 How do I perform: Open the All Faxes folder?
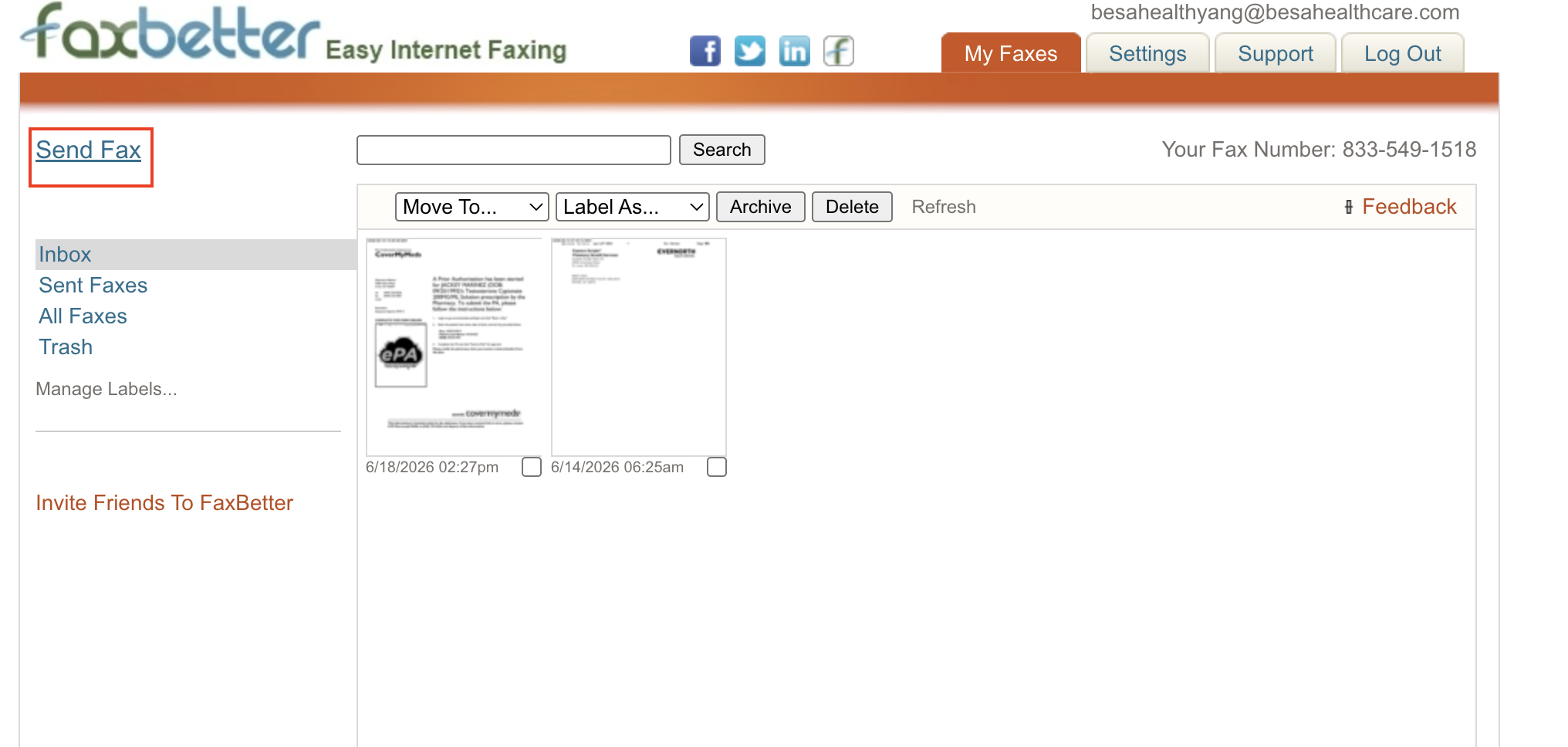click(83, 316)
